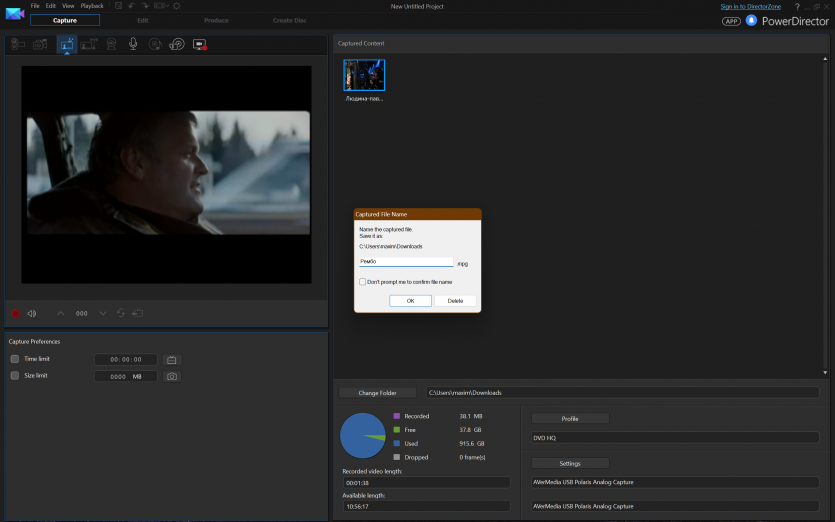835x522 pixels.
Task: Open the File menu
Action: pyautogui.click(x=35, y=6)
